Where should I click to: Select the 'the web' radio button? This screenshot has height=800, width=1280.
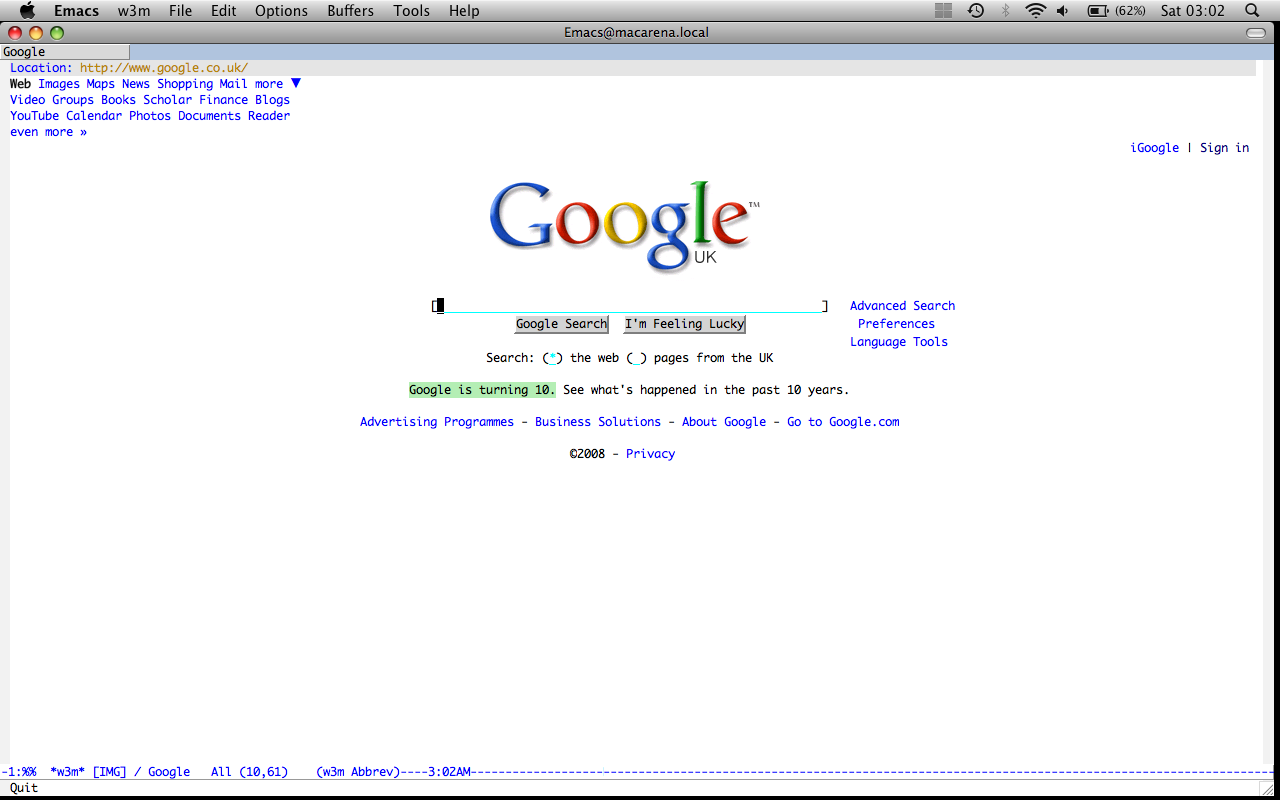coord(553,358)
